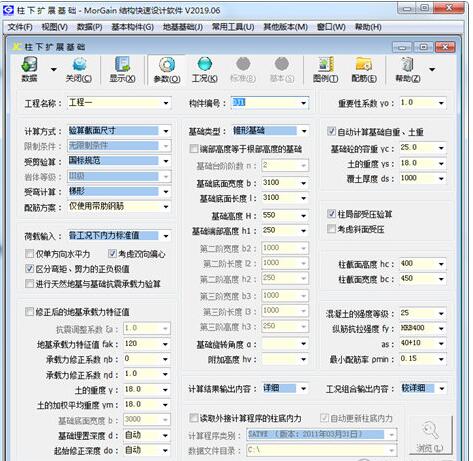The width and height of the screenshot is (473, 461).
Task: Expand the arrow beside 数据 icon
Action: (x=53, y=69)
